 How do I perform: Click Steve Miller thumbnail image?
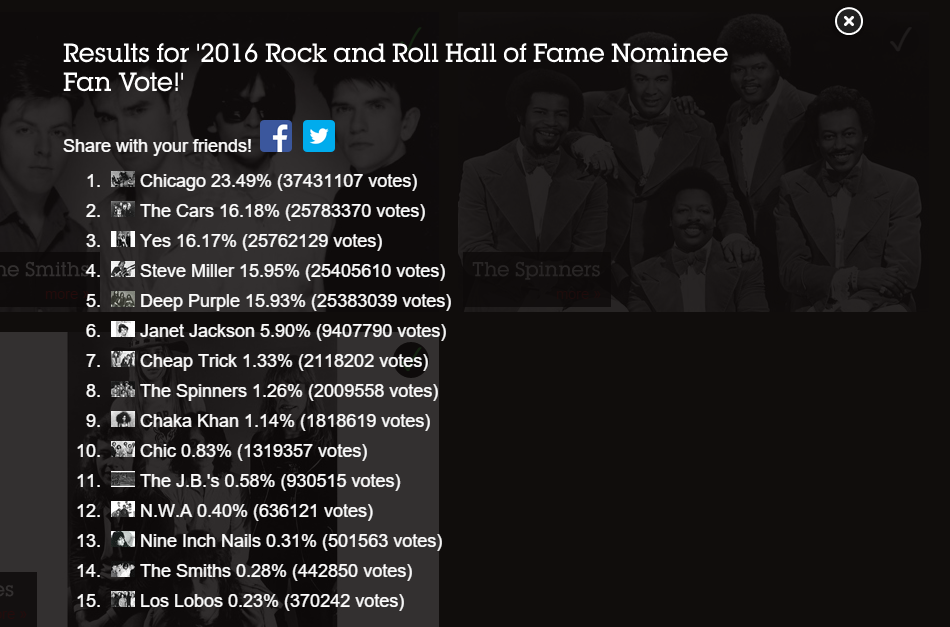[x=123, y=270]
